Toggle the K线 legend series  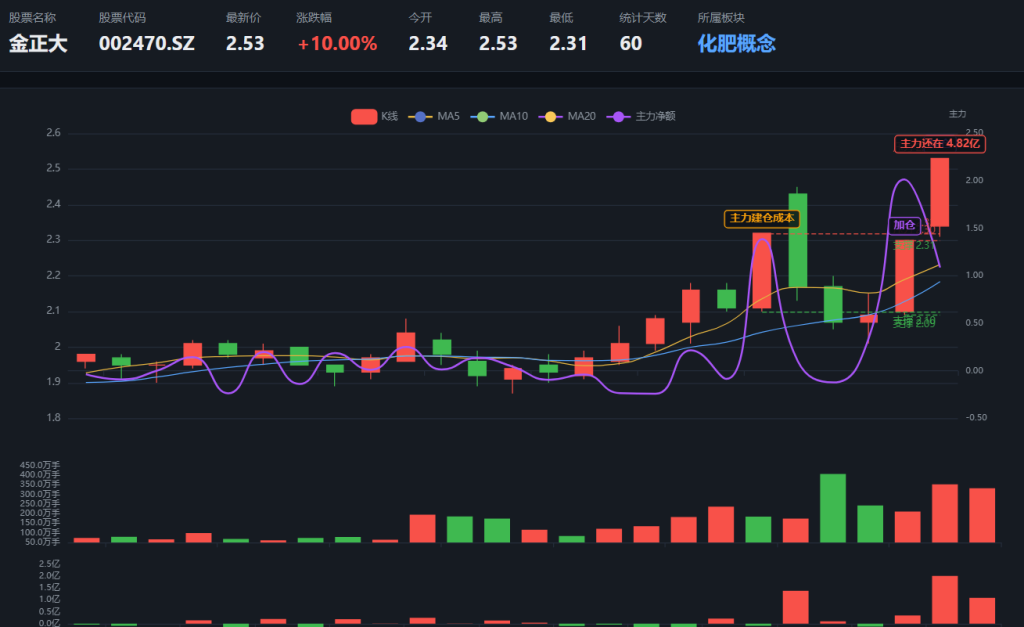[x=374, y=116]
